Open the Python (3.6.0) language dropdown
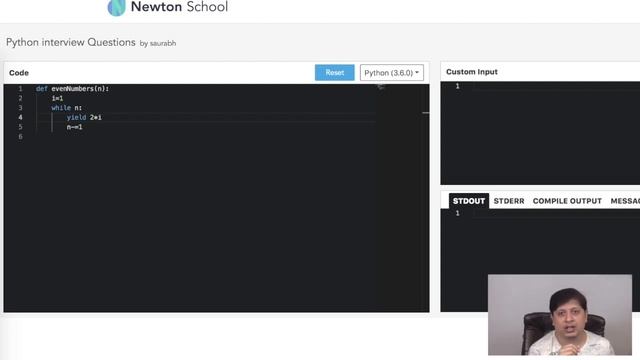640x360 pixels. [391, 73]
